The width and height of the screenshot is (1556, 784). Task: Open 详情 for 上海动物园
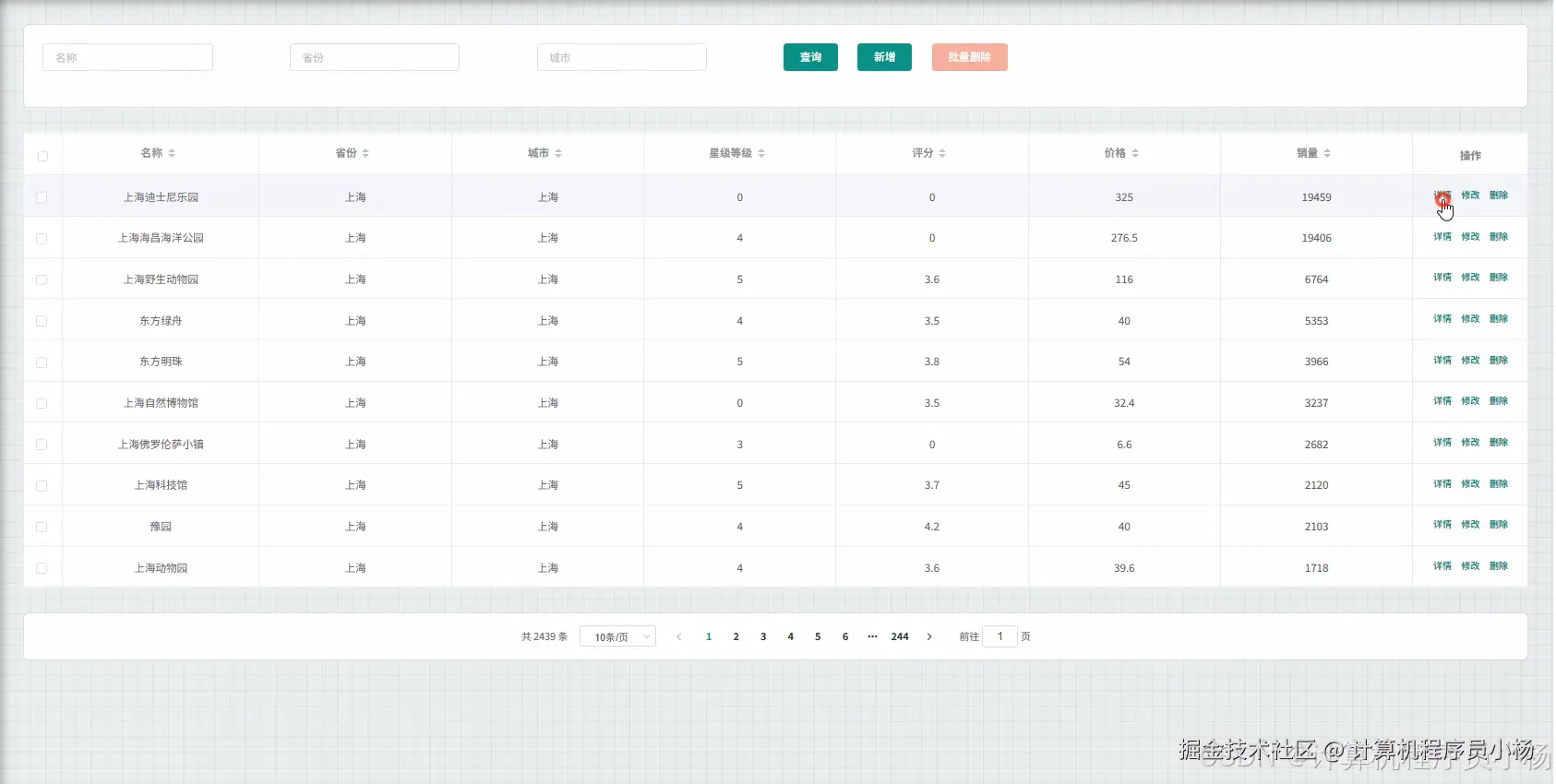tap(1442, 566)
